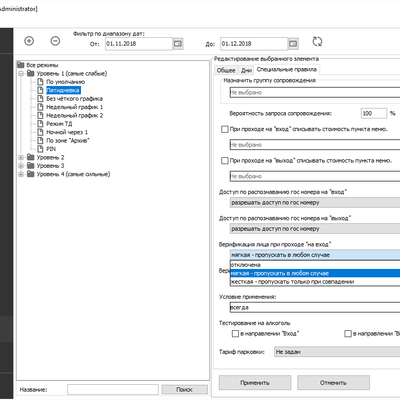Click the remove (minus) circle icon

(55, 41)
